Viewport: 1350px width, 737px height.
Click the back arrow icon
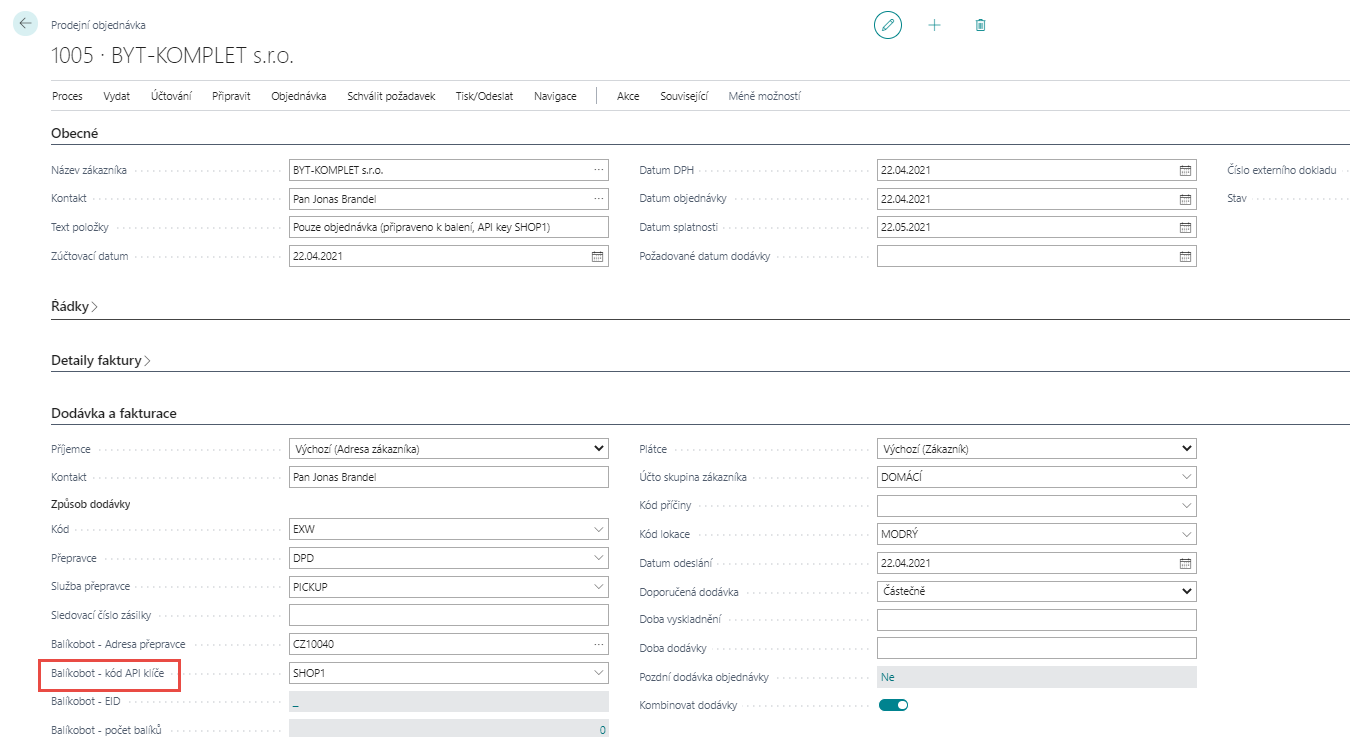(25, 24)
